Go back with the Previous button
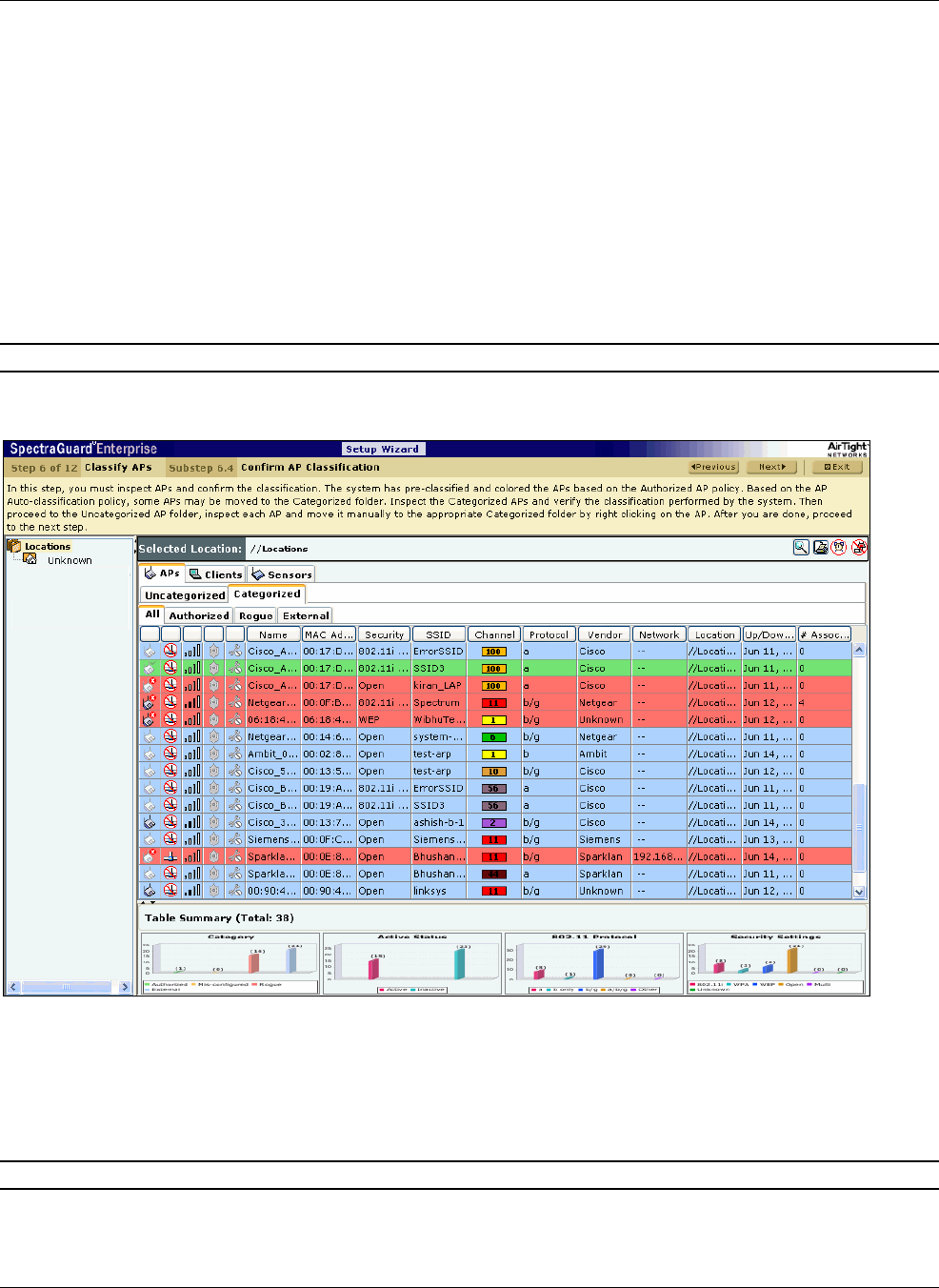Viewport: 939px width, 1288px height. point(713,467)
